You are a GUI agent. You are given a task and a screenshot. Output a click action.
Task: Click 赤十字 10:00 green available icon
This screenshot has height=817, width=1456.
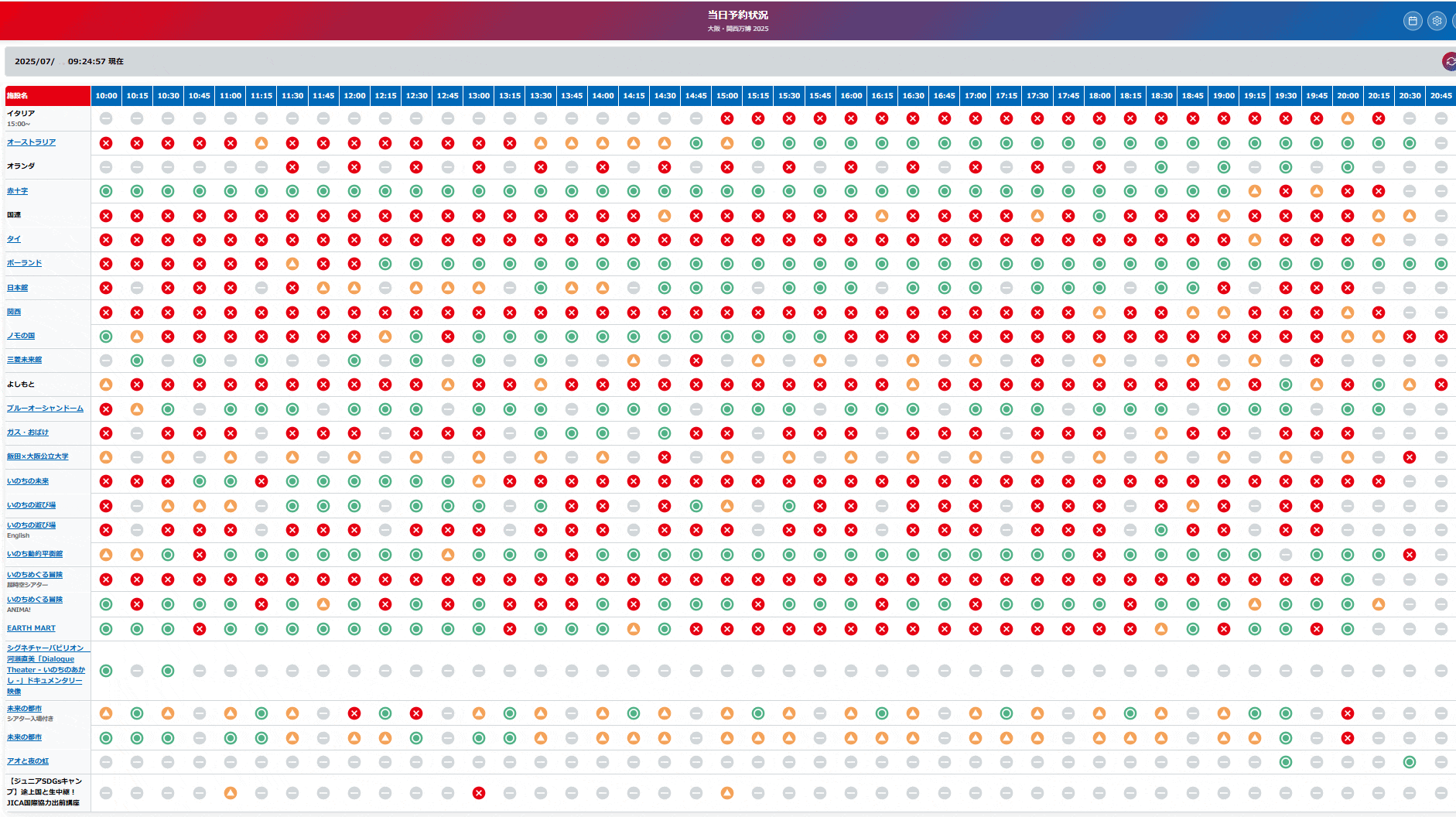106,191
